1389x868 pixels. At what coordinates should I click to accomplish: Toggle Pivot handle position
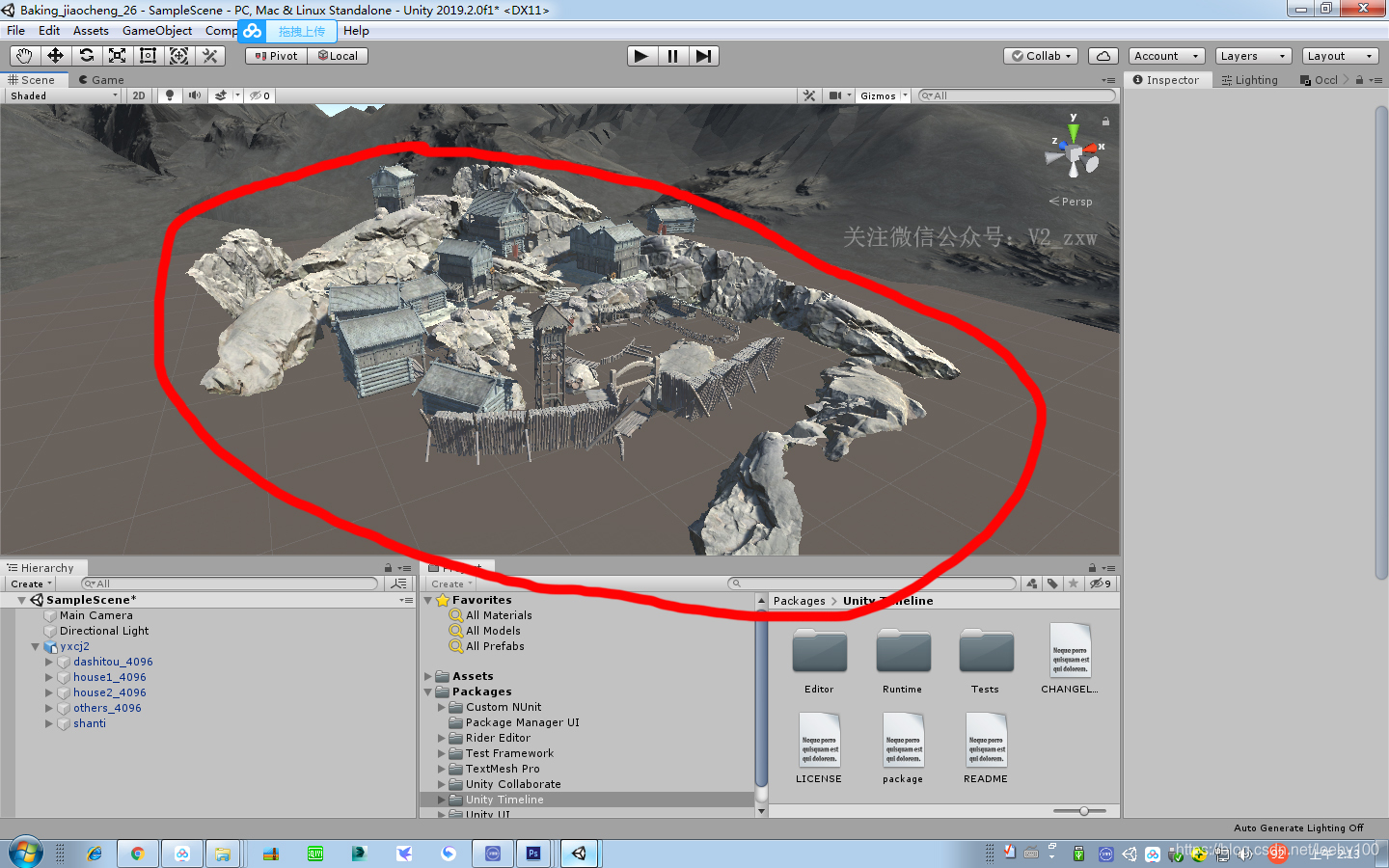tap(276, 56)
